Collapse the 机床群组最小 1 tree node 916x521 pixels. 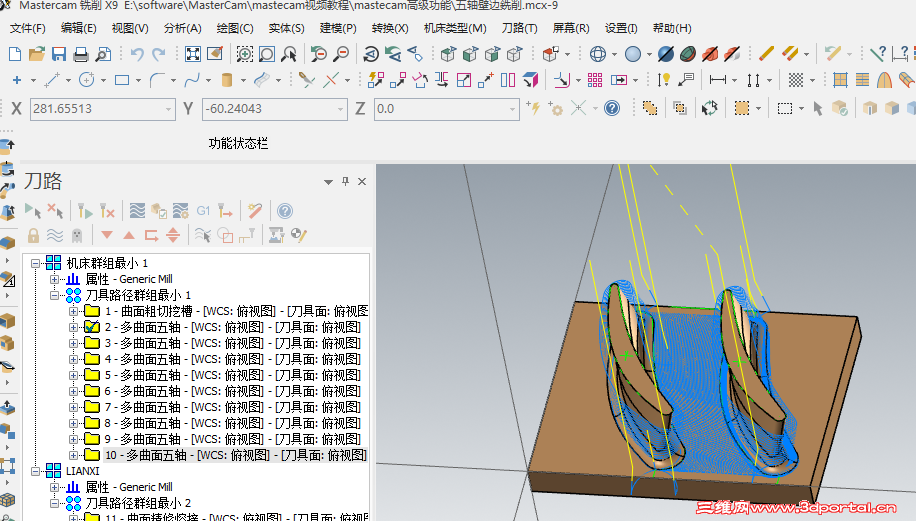coord(36,263)
